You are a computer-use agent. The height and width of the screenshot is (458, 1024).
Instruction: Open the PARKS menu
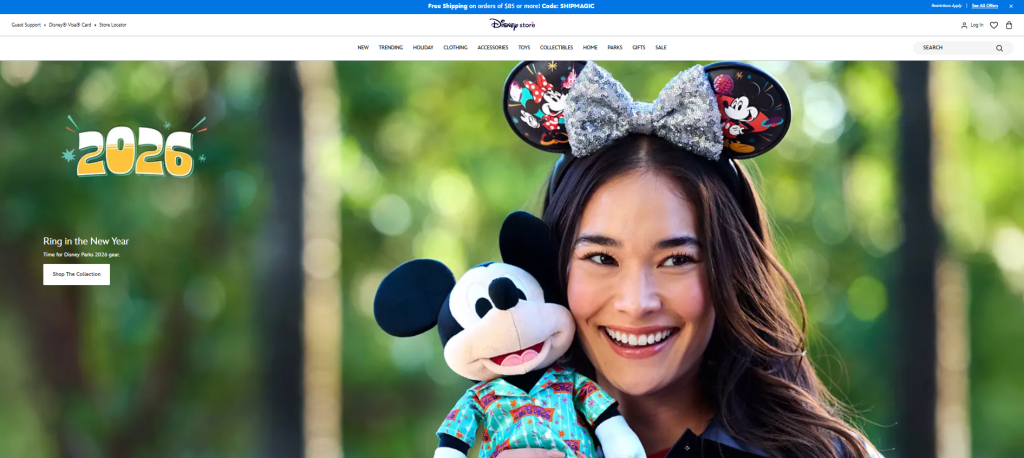(615, 48)
